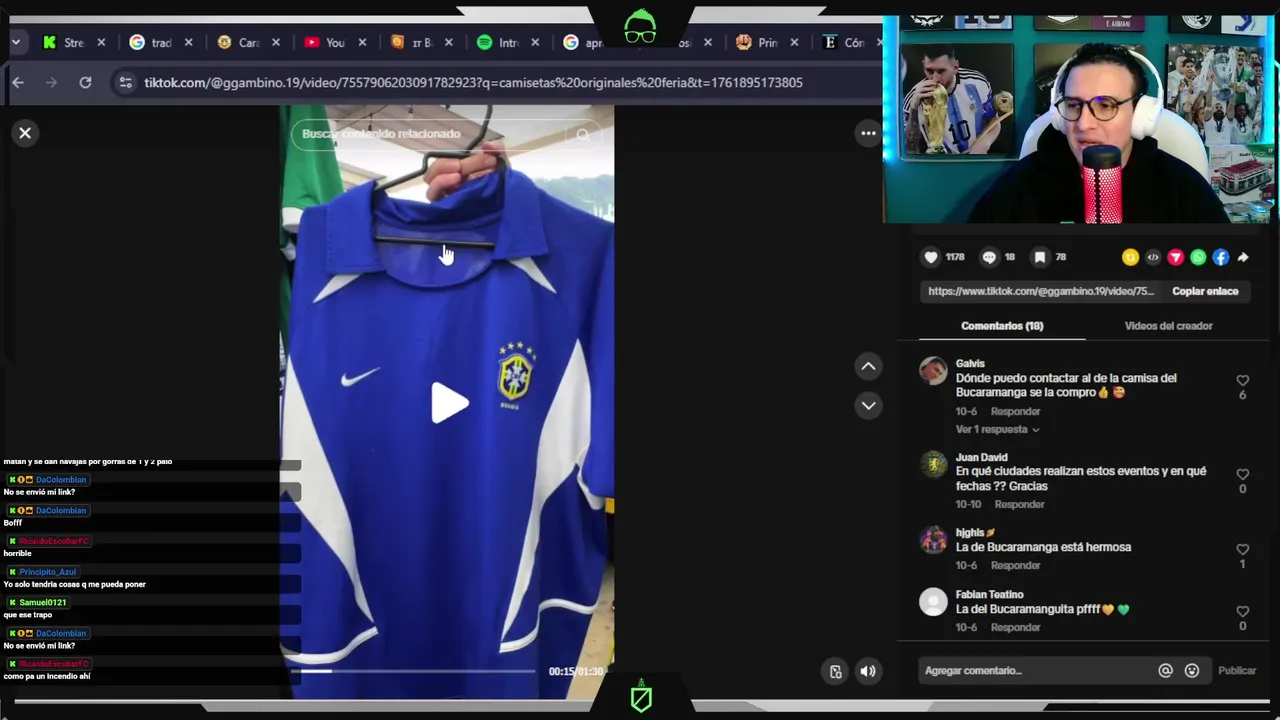Viewport: 1280px width, 720px height.
Task: Click the Publicar comment button
Action: pyautogui.click(x=1236, y=671)
